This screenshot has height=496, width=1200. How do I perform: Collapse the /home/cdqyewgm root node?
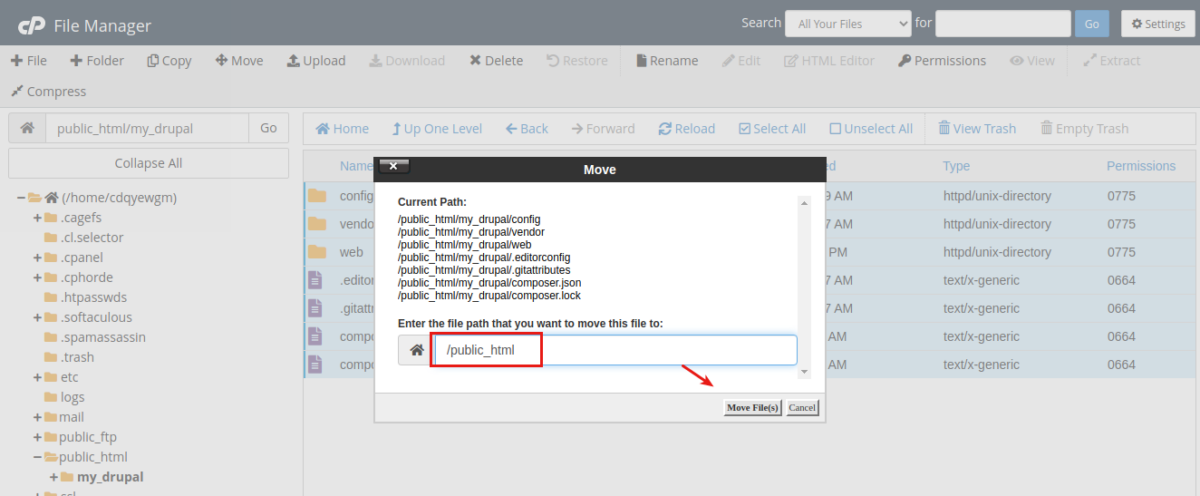20,198
